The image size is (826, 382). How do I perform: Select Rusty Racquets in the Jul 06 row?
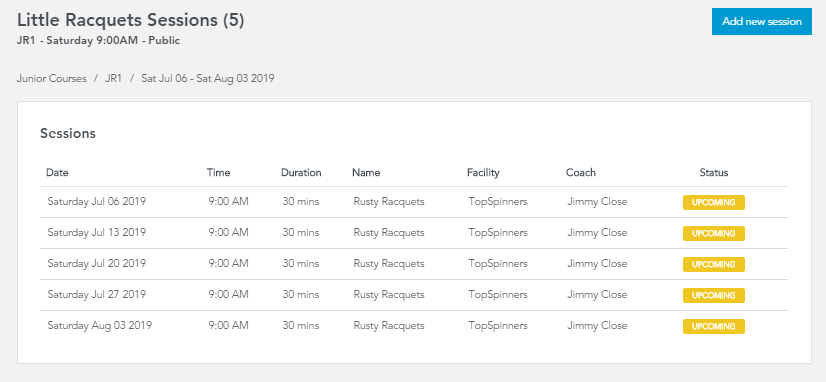[389, 202]
